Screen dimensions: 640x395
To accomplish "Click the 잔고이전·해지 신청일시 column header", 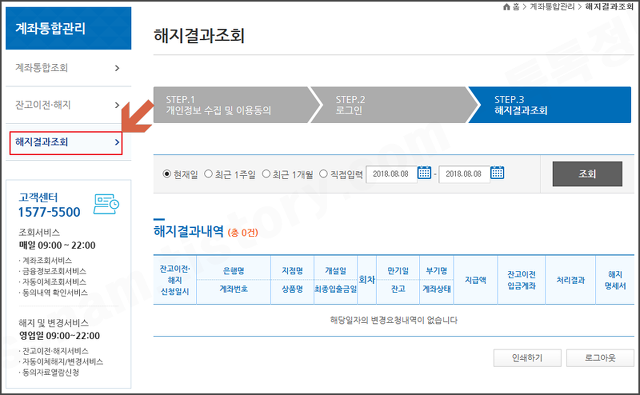I will 175,280.
